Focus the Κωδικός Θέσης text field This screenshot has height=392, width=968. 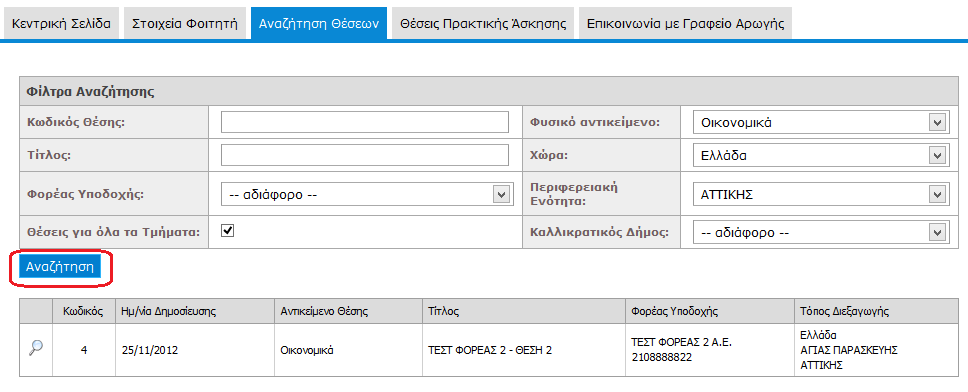[365, 122]
